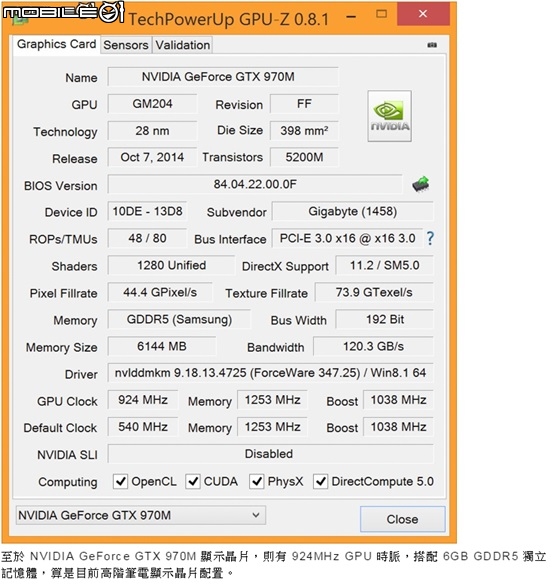Click the Bus Width field 192 Bit
This screenshot has width=554, height=588.
tap(384, 320)
